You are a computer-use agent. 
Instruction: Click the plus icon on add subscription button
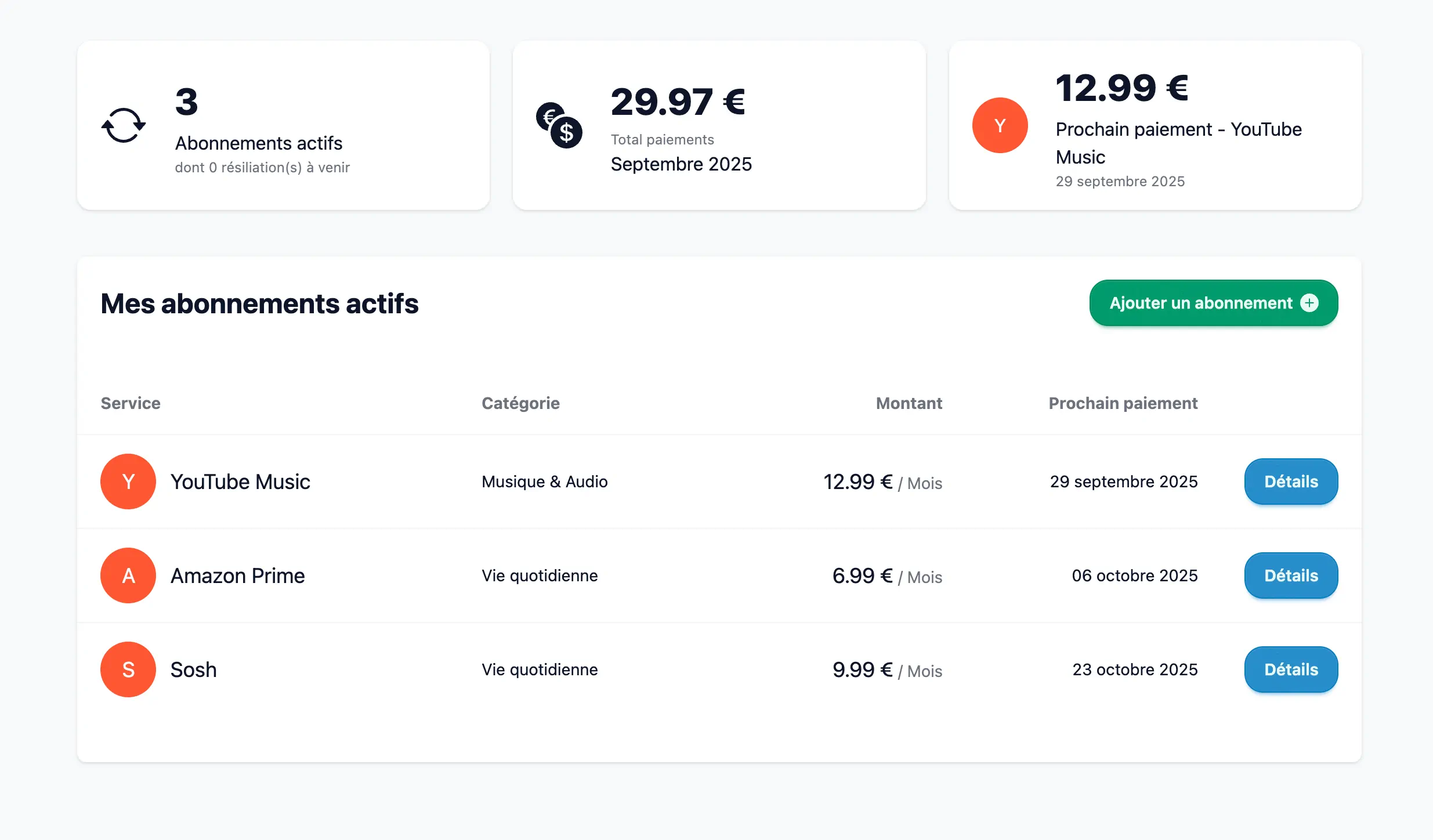coord(1309,303)
